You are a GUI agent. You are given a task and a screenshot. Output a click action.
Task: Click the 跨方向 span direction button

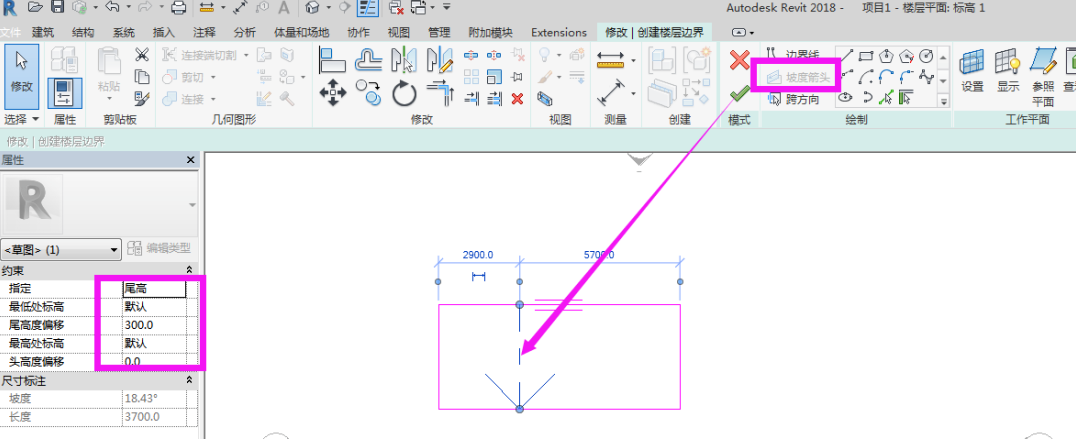pyautogui.click(x=795, y=98)
